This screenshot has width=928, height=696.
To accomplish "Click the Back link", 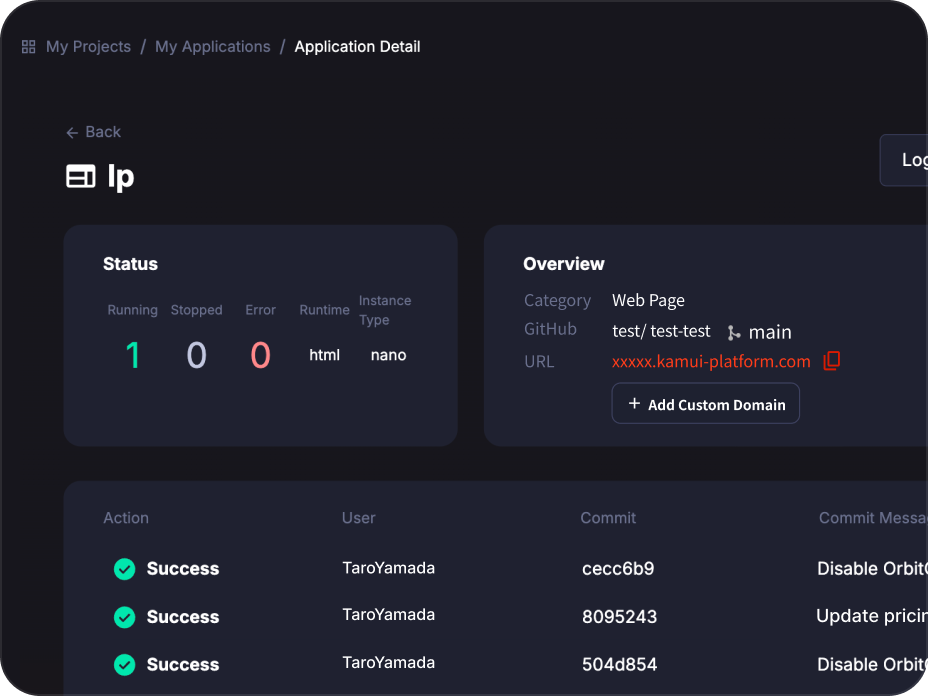I will (102, 132).
